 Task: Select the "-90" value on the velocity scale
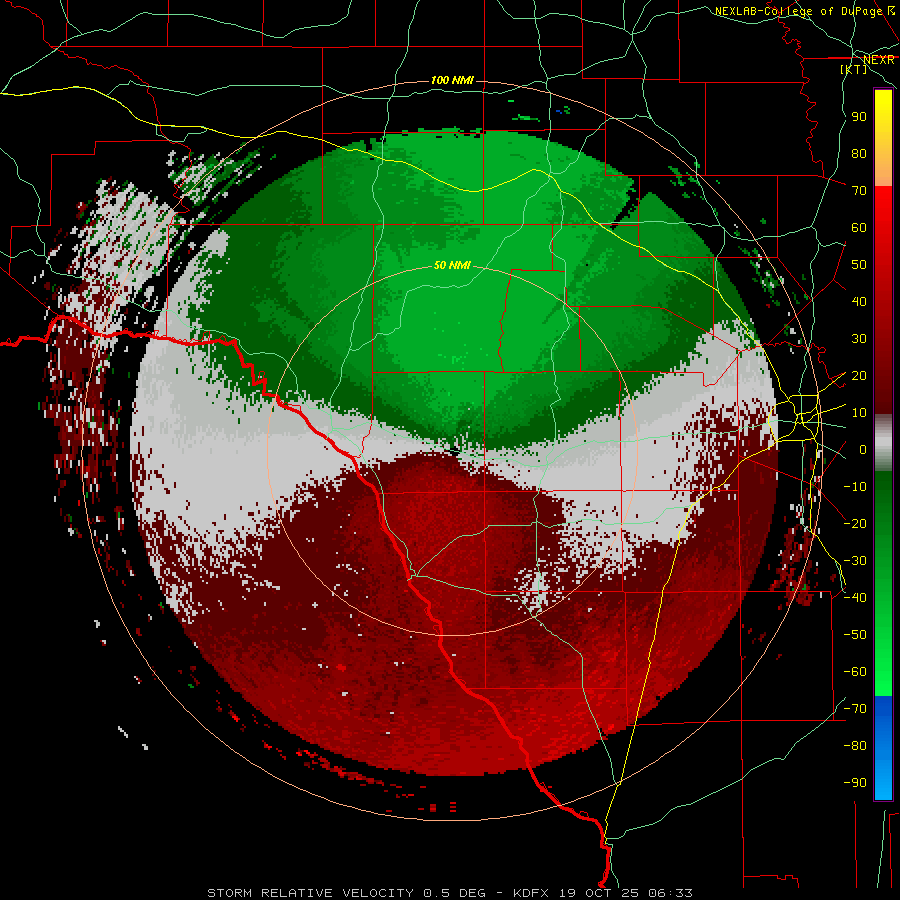(855, 783)
